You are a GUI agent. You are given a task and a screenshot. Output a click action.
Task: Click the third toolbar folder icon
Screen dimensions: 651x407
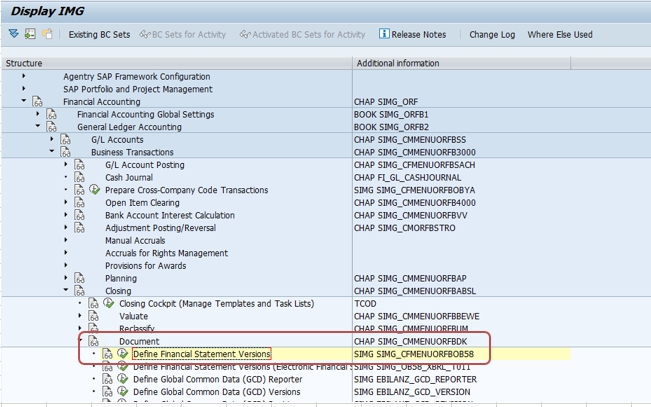coord(47,34)
